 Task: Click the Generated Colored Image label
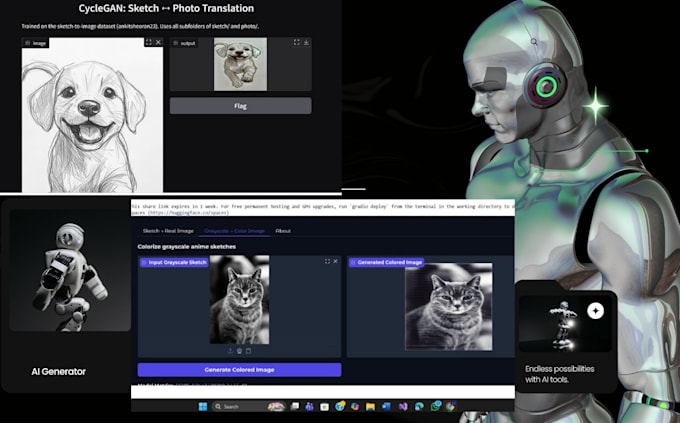tap(386, 262)
